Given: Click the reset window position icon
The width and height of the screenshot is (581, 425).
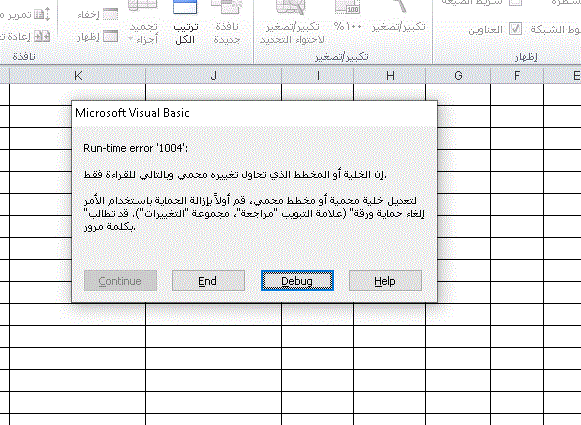Looking at the screenshot, I should (x=42, y=36).
